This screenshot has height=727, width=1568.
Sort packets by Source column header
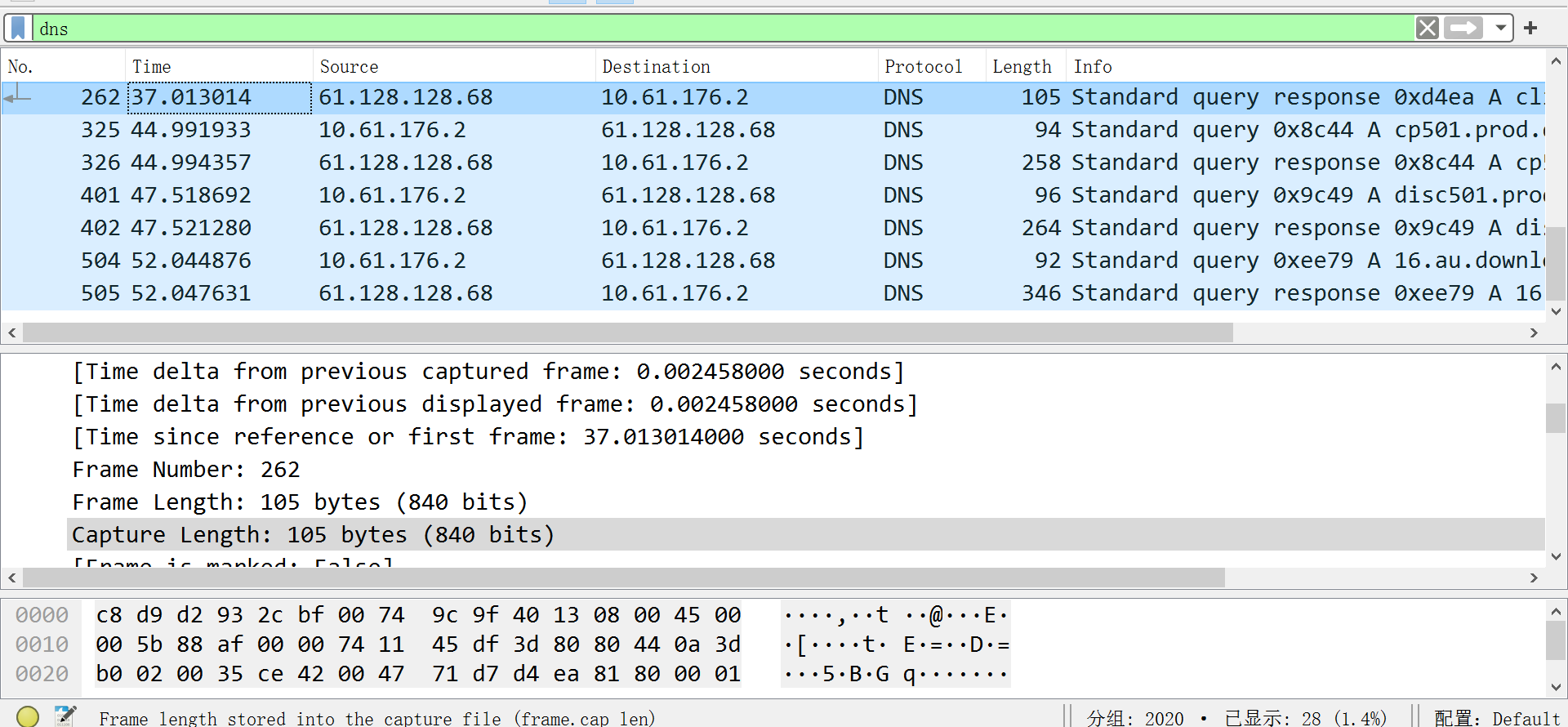point(454,66)
